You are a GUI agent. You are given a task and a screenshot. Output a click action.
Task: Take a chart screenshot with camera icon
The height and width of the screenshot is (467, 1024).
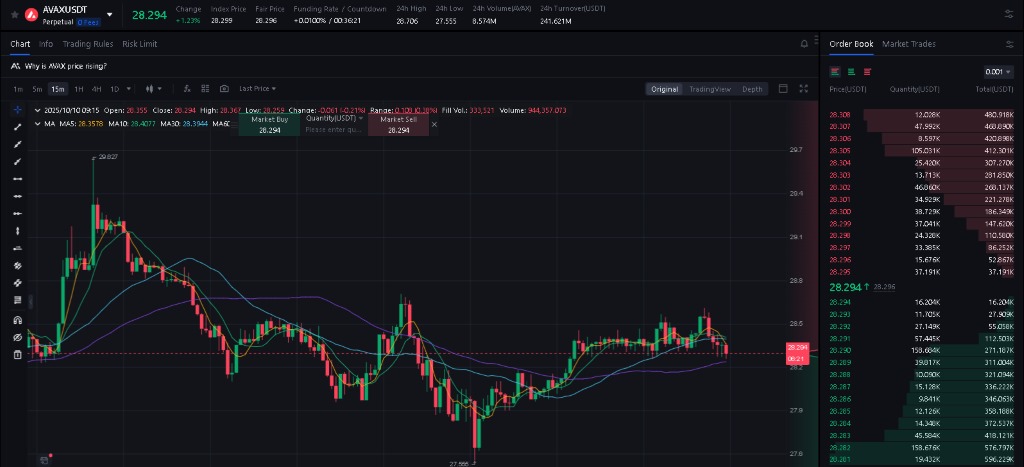[224, 88]
